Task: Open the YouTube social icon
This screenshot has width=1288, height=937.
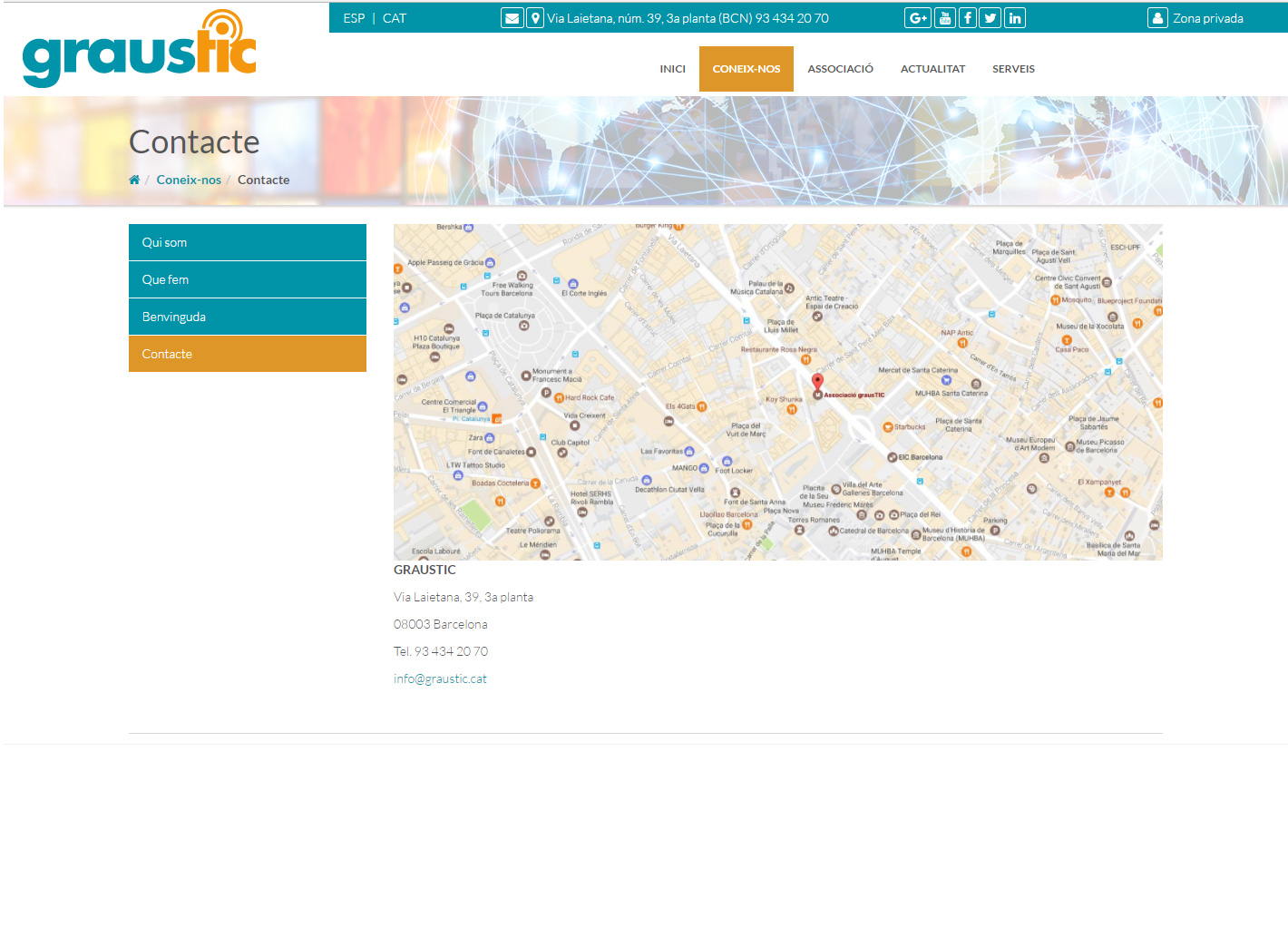Action: pos(945,18)
